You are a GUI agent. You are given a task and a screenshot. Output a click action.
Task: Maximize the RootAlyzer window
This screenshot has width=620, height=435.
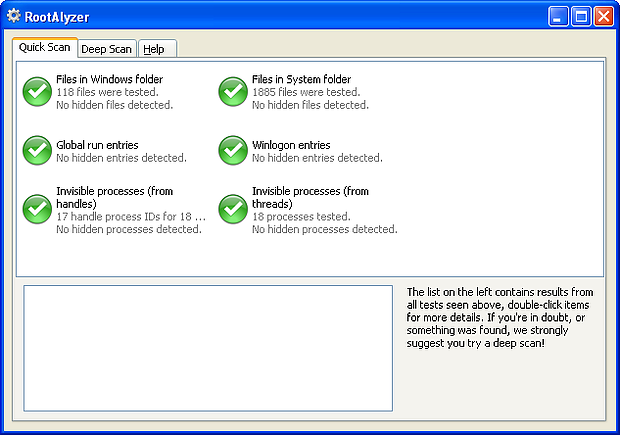pyautogui.click(x=581, y=17)
